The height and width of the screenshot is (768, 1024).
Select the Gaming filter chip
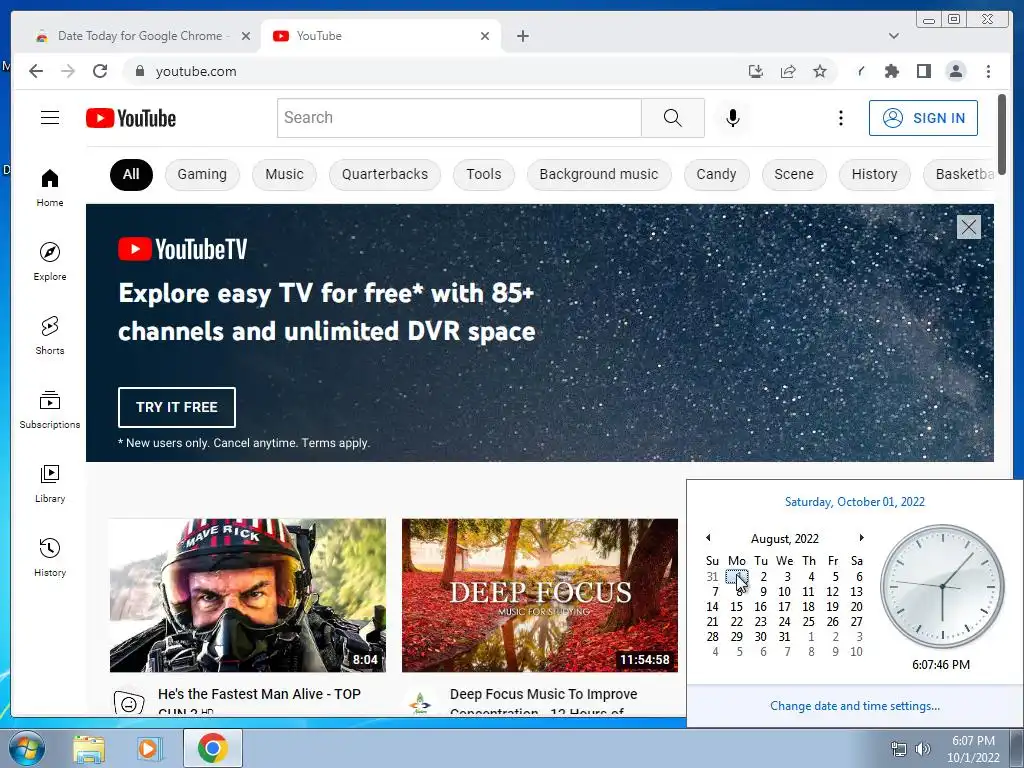202,174
